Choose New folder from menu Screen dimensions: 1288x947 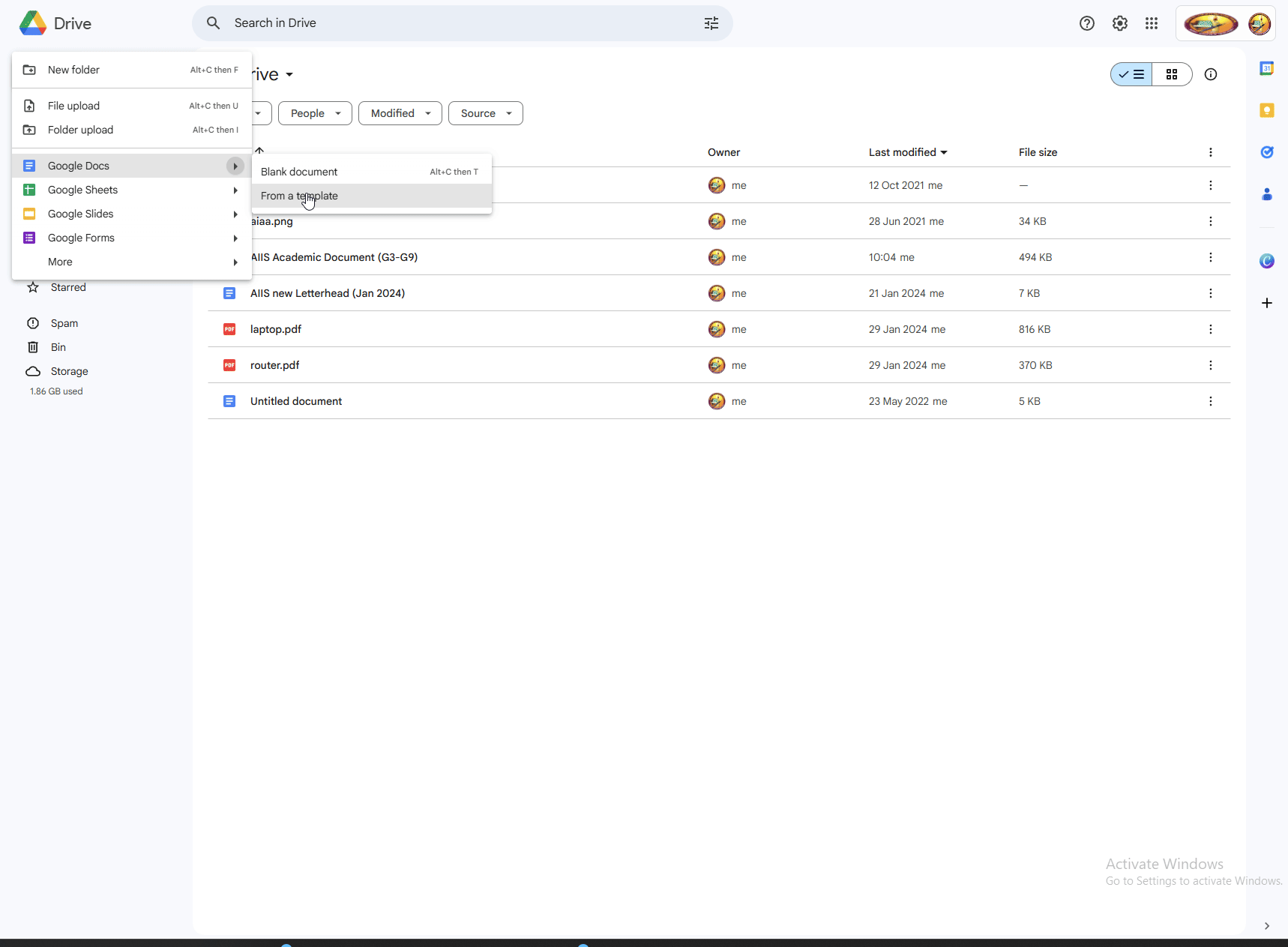click(x=132, y=70)
